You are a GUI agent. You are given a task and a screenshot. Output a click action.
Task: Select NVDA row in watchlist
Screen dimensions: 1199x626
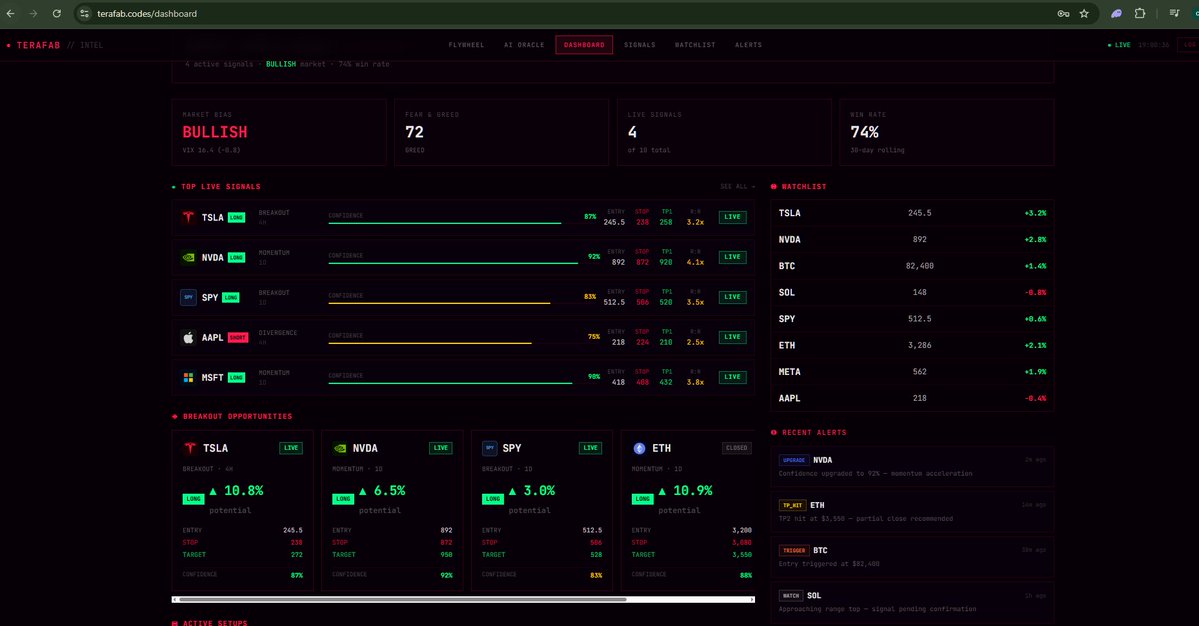tap(912, 240)
